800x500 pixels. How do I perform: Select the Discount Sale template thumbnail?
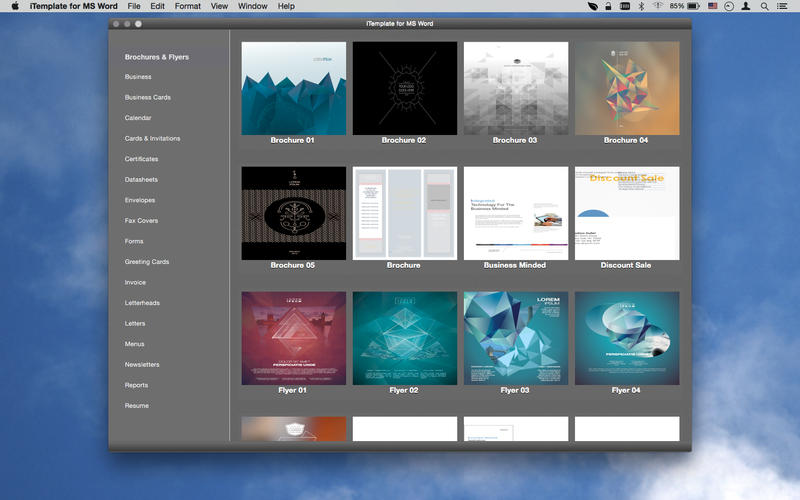[627, 213]
